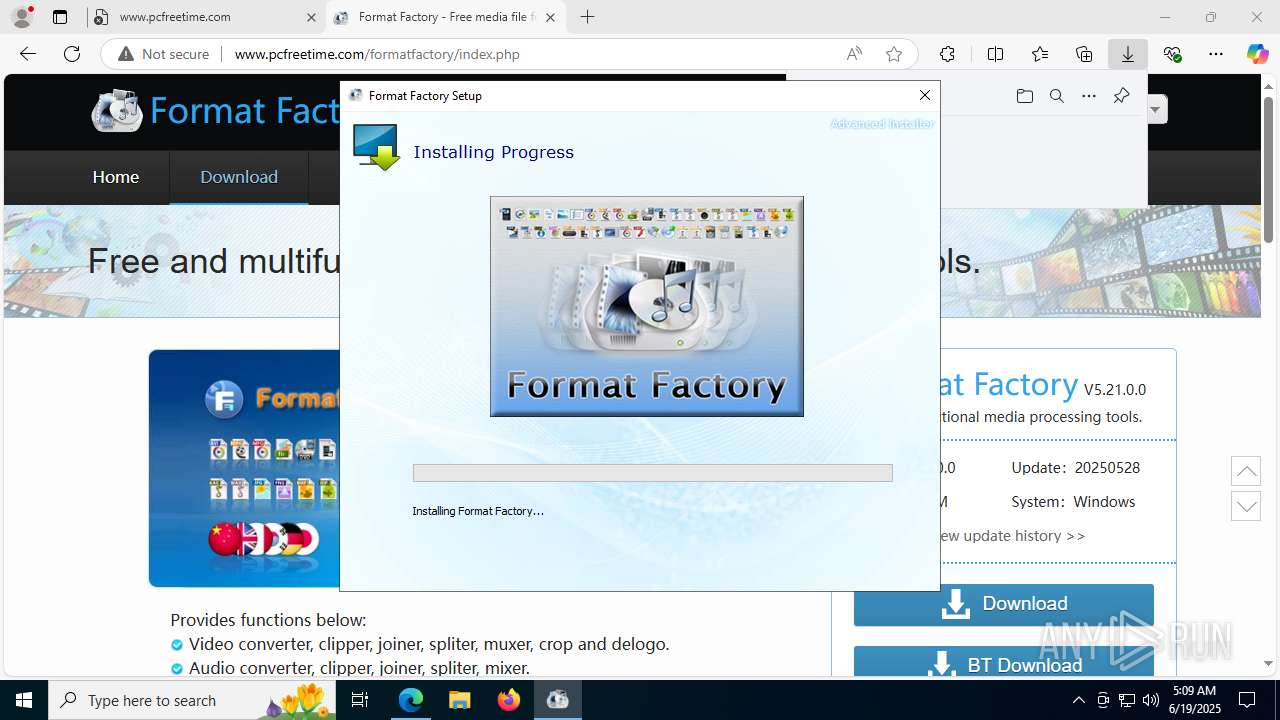Viewport: 1280px width, 720px height.
Task: Open the volume control in tray
Action: pyautogui.click(x=1151, y=700)
